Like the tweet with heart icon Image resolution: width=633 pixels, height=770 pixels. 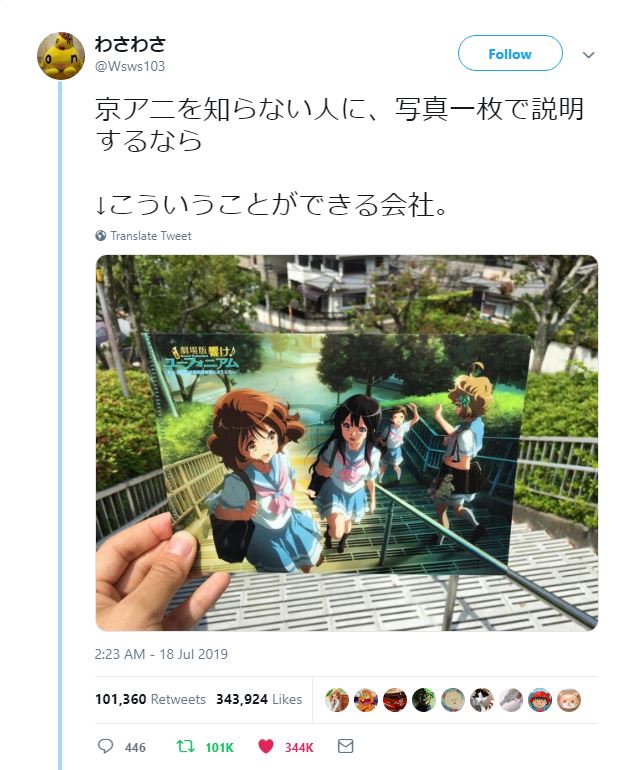coord(266,746)
